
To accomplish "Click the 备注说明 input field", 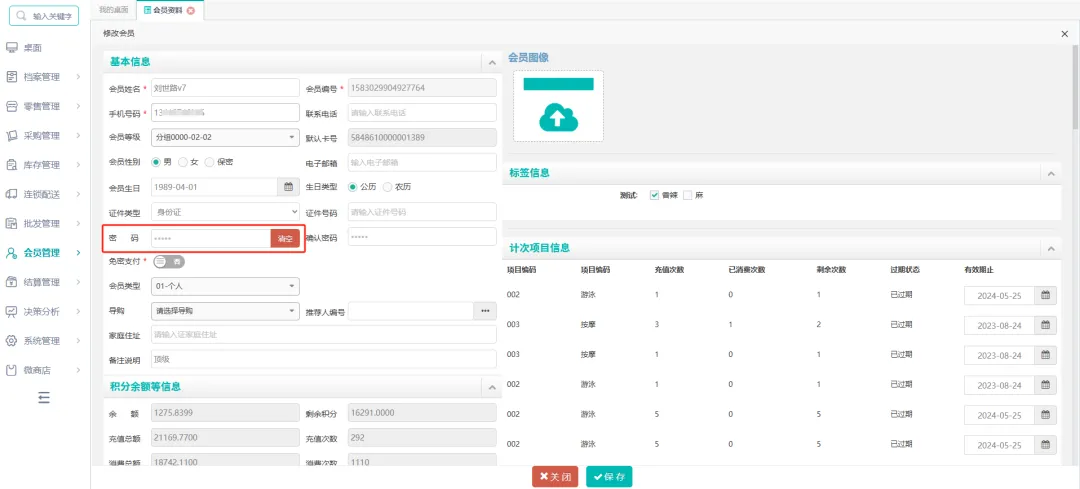I will pos(324,359).
